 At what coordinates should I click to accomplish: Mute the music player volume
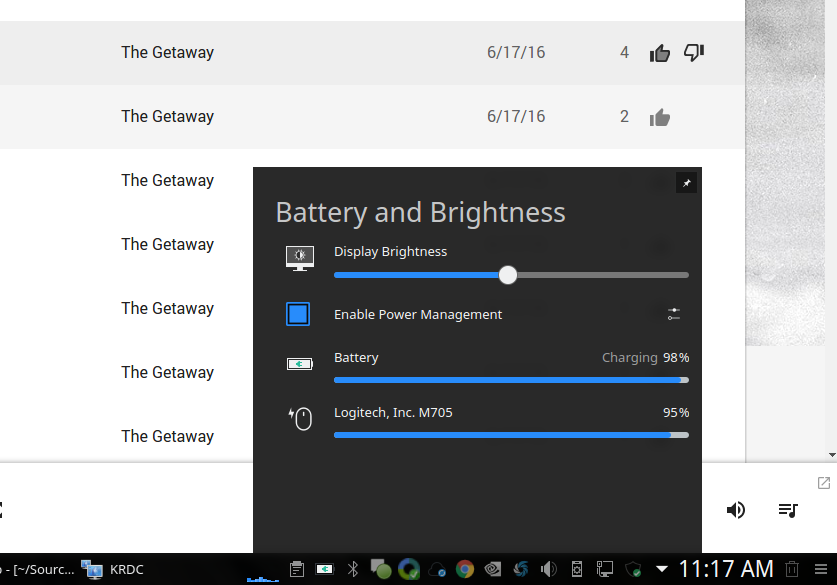735,510
